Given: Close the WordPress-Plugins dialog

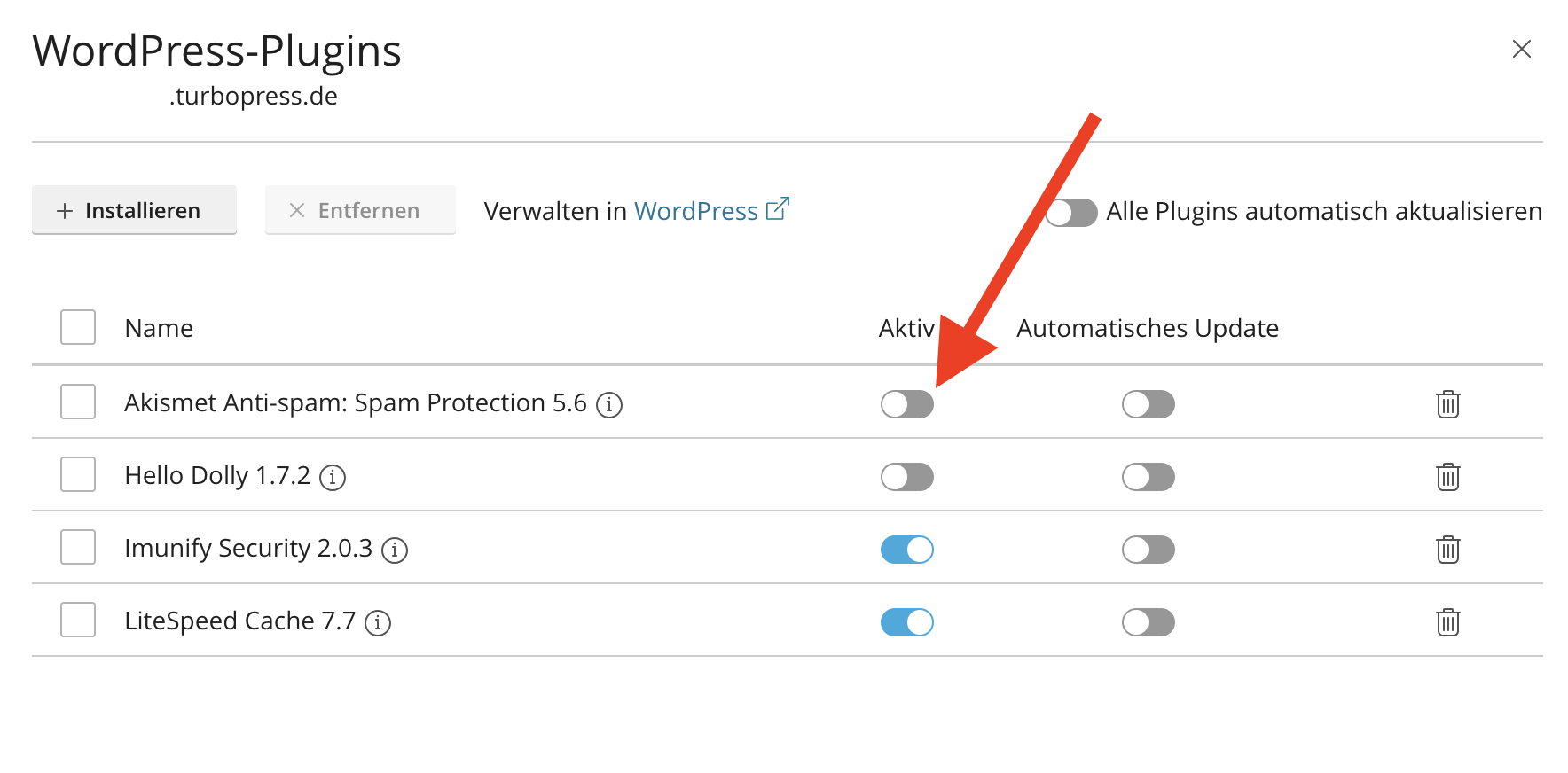Looking at the screenshot, I should (x=1521, y=49).
